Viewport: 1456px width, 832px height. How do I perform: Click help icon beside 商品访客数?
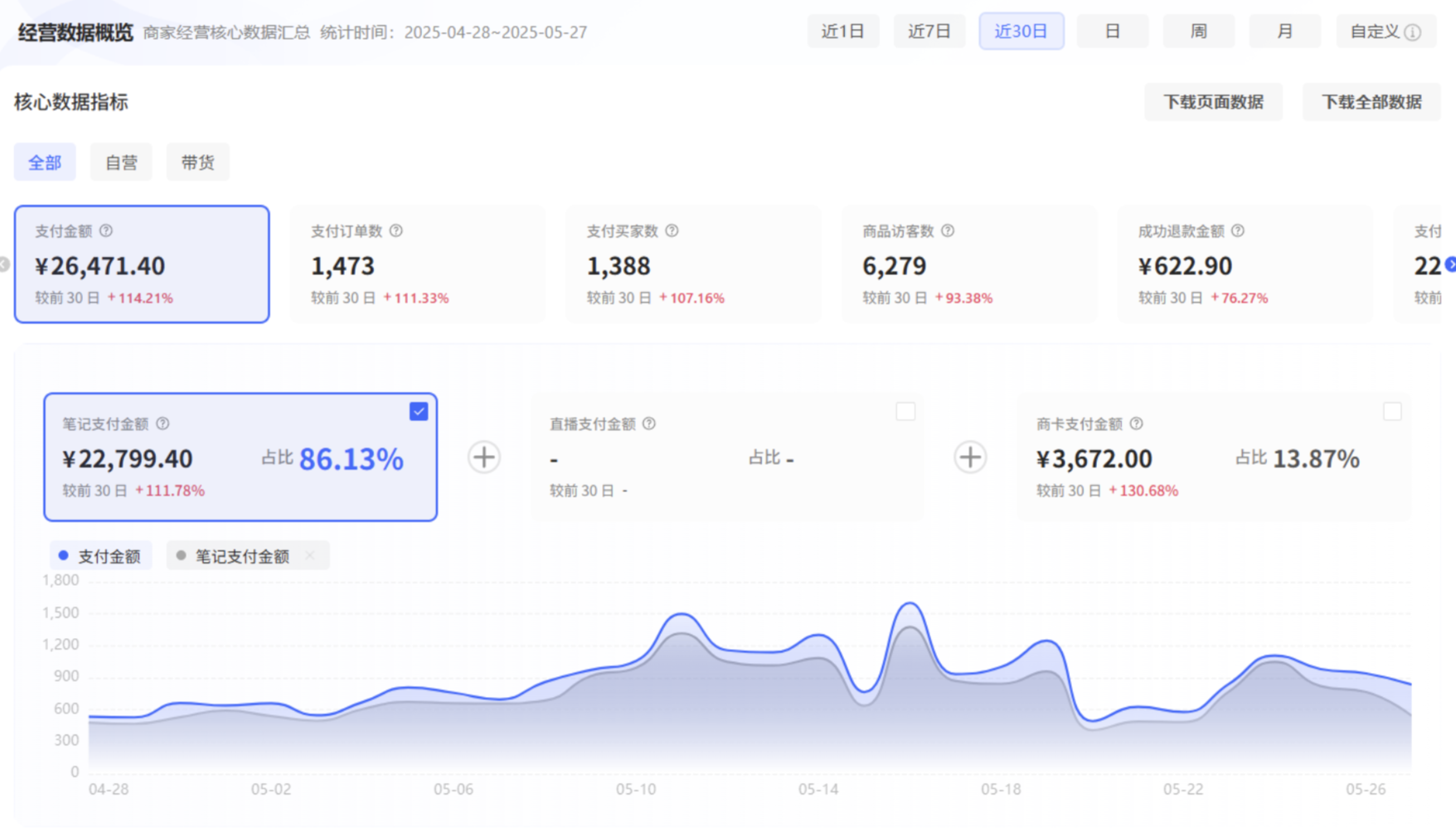[948, 231]
